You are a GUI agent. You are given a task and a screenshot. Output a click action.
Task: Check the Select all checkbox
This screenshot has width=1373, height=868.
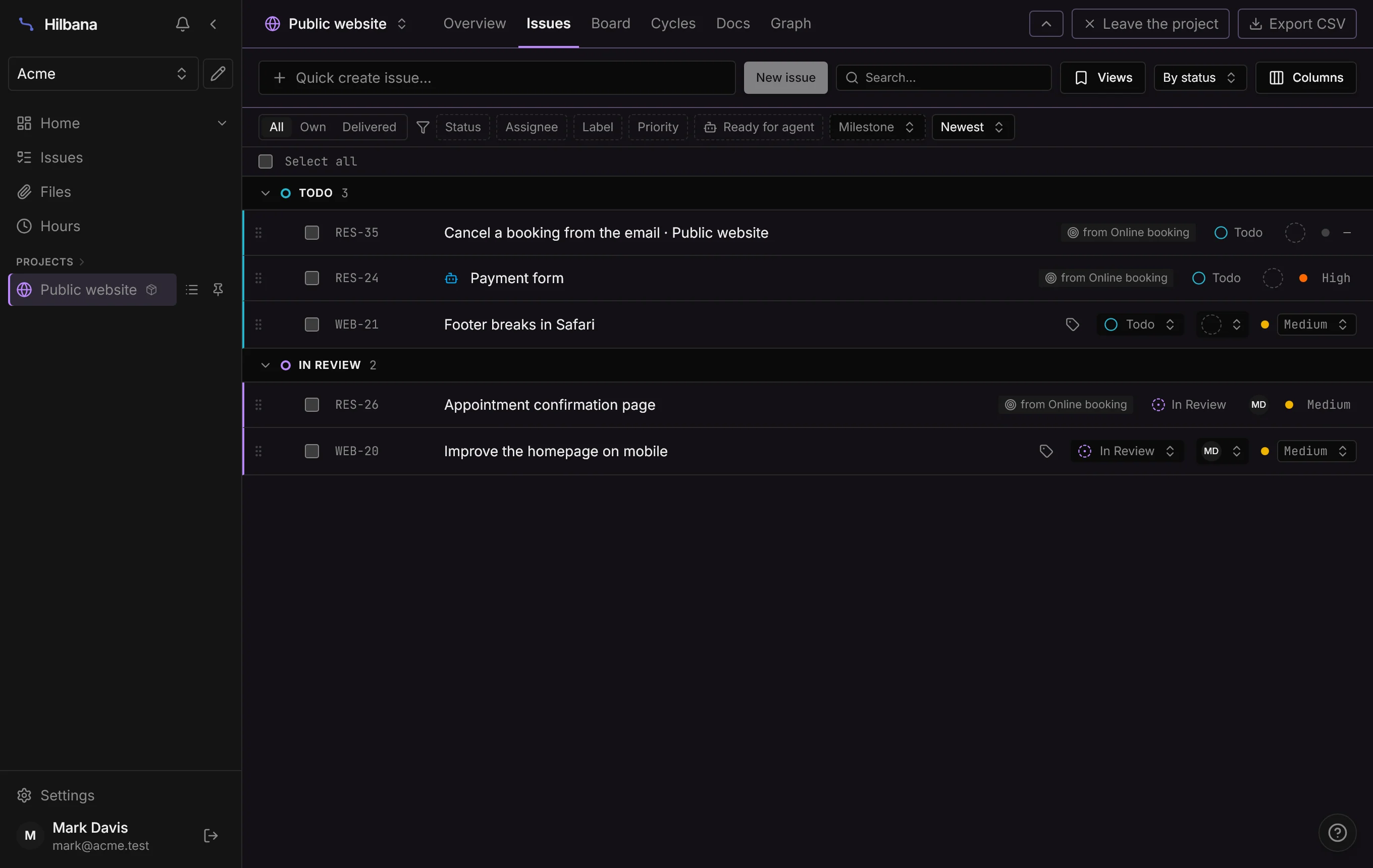tap(266, 161)
